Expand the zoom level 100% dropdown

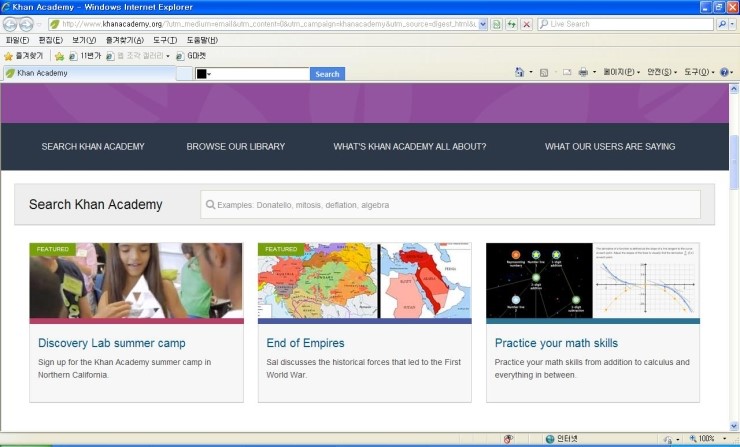point(725,439)
